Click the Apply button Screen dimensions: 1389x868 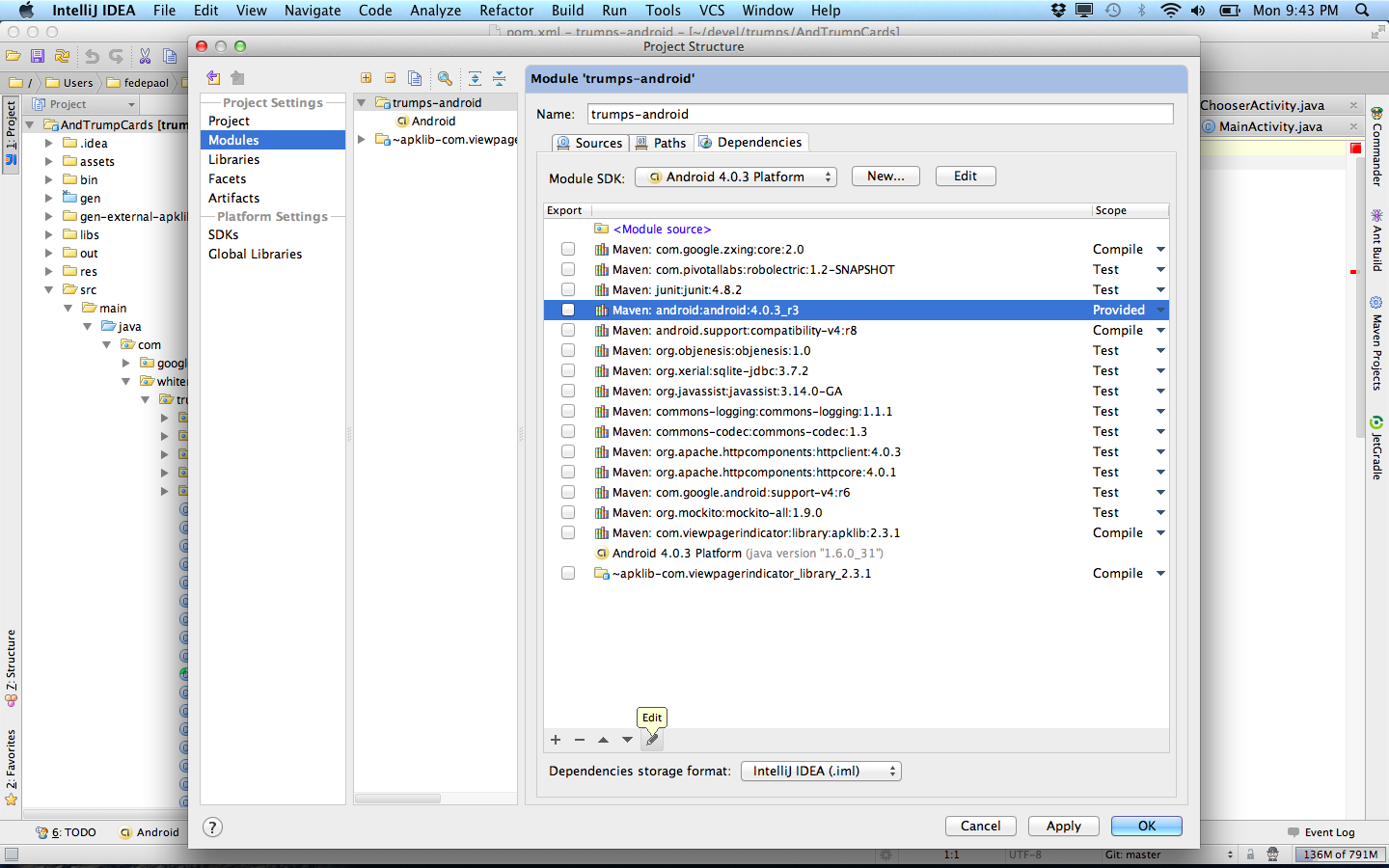1064,827
